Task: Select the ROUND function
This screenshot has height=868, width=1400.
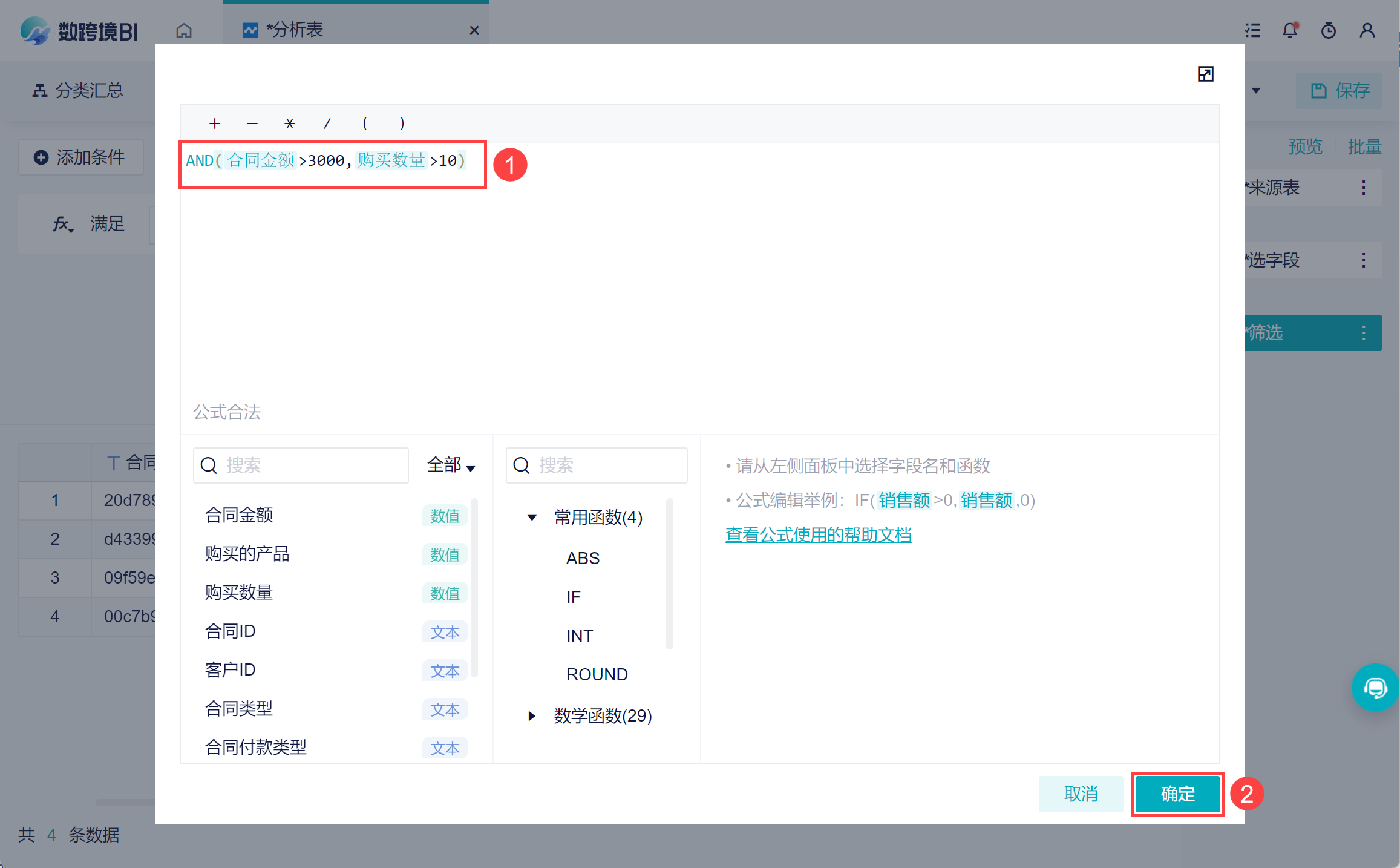Action: (597, 674)
